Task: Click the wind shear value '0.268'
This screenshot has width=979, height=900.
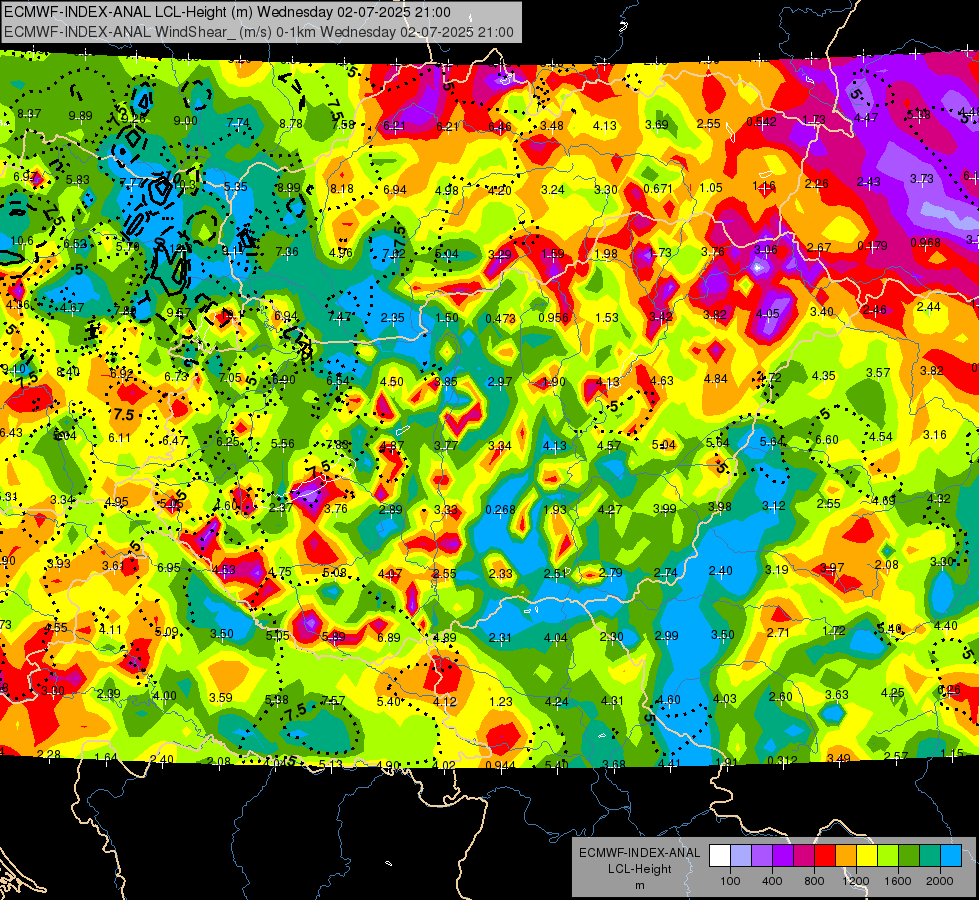Action: [x=500, y=510]
